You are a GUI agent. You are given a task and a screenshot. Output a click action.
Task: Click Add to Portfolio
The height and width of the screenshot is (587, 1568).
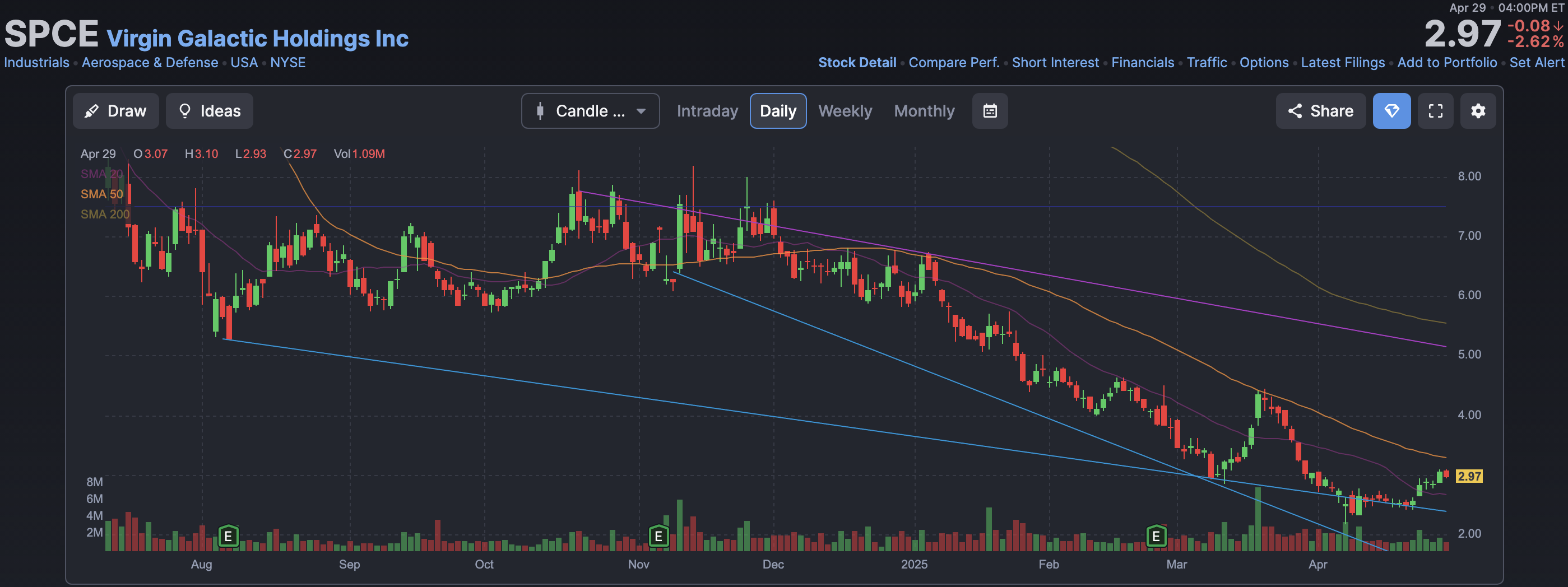[1447, 63]
